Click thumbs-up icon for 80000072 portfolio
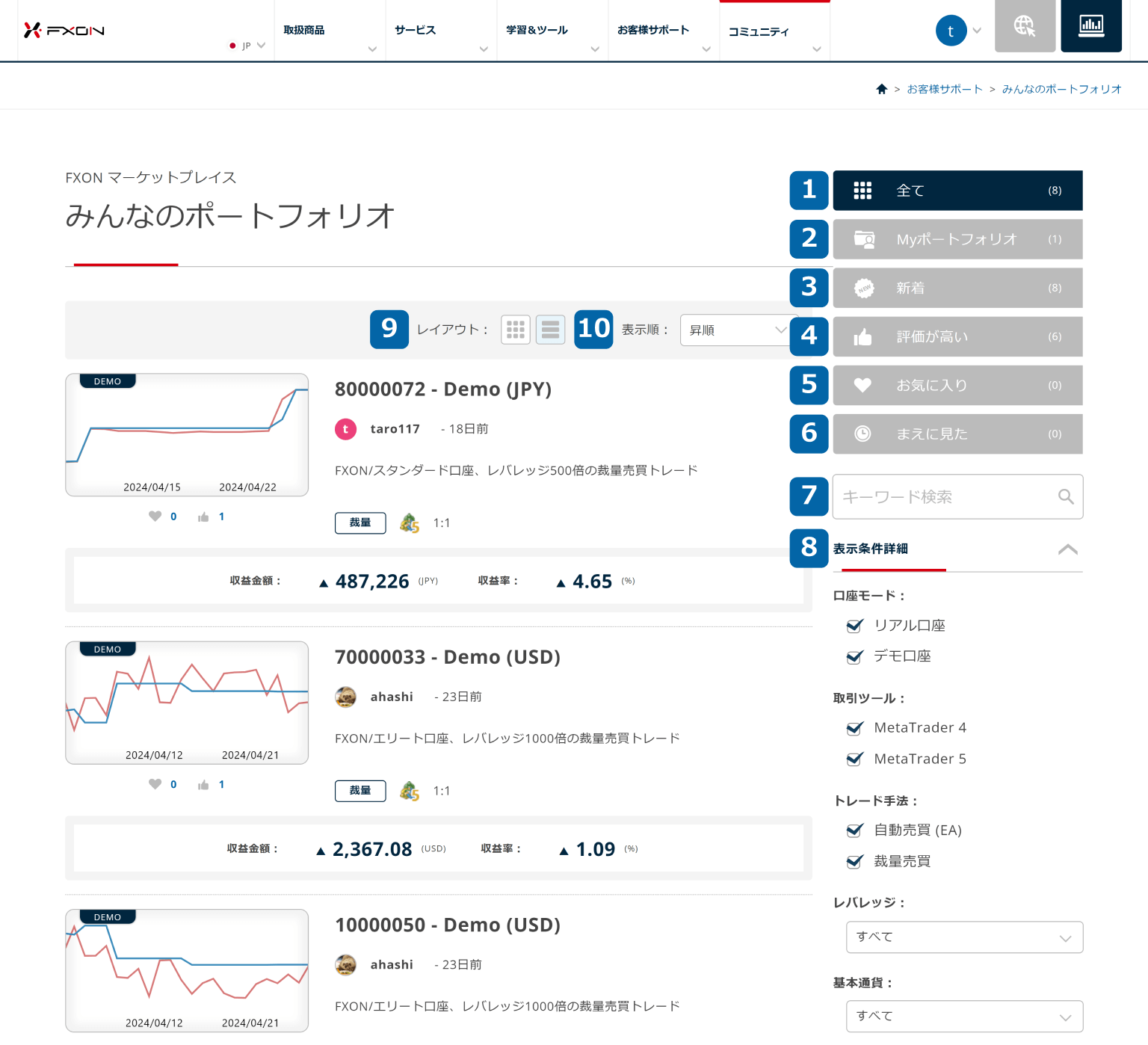Screen dimensions: 1148x1045 203,517
